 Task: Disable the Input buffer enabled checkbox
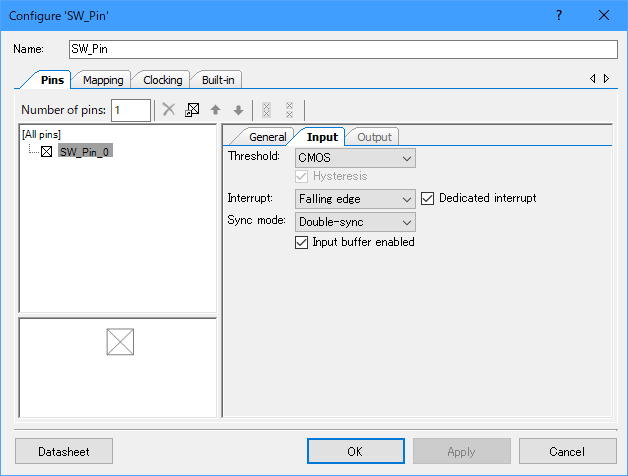tap(302, 242)
